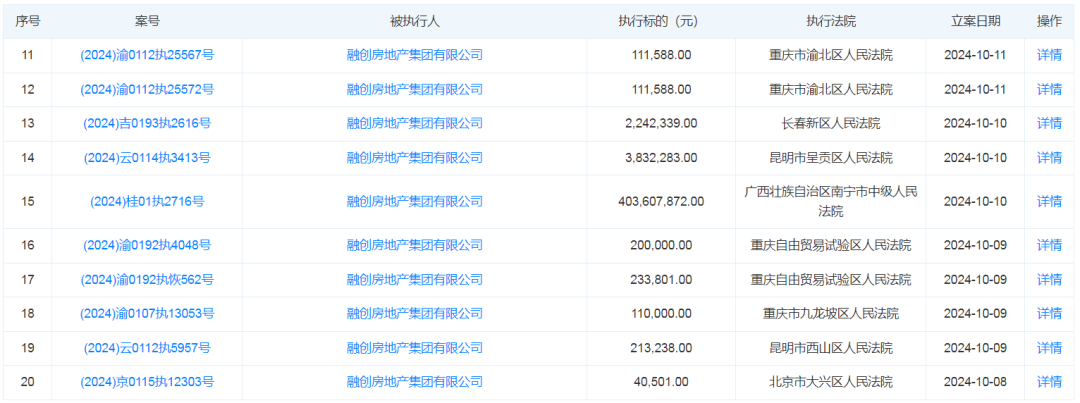This screenshot has width=1080, height=403.
Task: View 详情 for row 17
Action: [x=1049, y=280]
